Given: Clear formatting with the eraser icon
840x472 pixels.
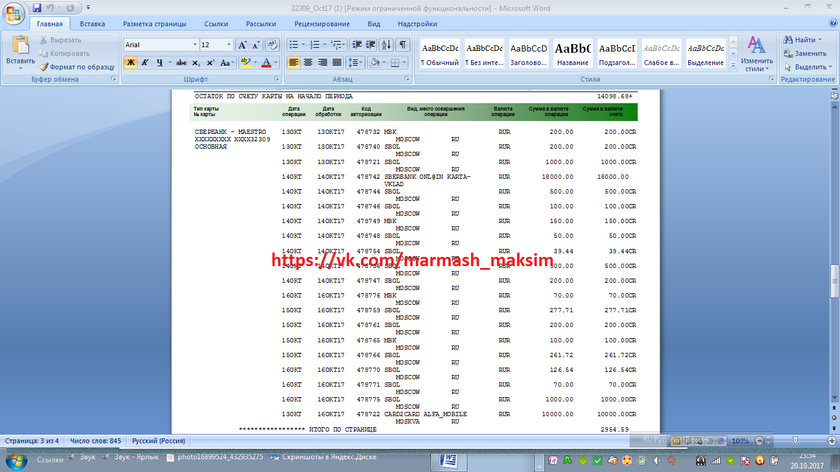Looking at the screenshot, I should point(272,45).
